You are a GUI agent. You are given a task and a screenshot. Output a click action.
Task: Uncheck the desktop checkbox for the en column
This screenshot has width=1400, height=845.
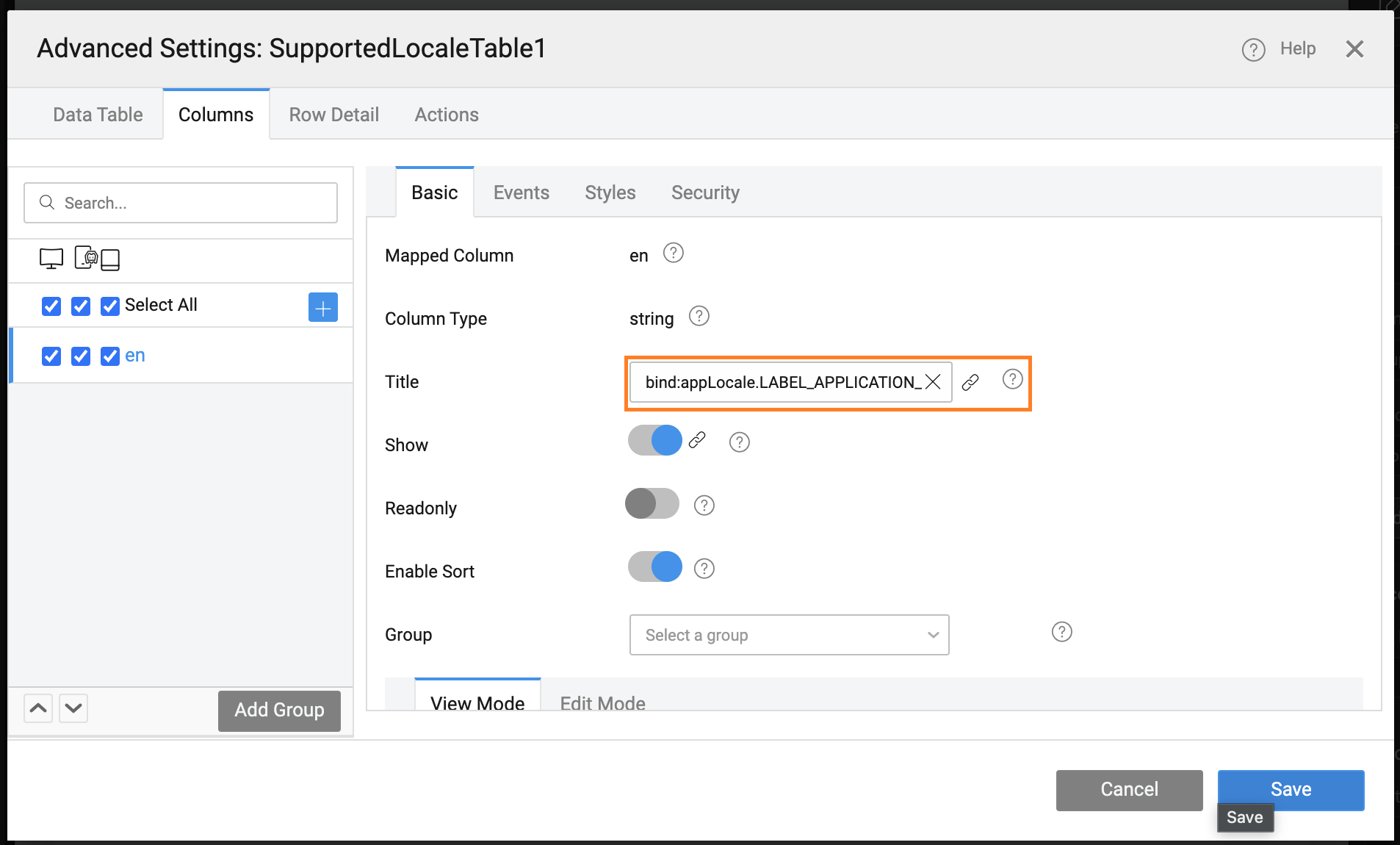[51, 356]
